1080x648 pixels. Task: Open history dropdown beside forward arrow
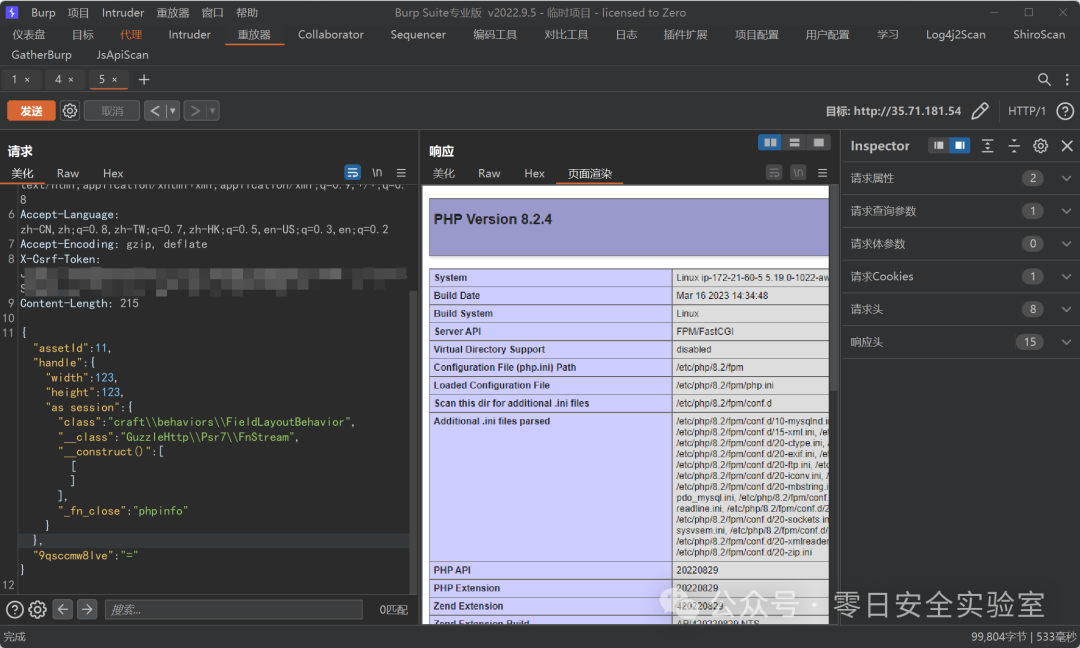coord(213,111)
